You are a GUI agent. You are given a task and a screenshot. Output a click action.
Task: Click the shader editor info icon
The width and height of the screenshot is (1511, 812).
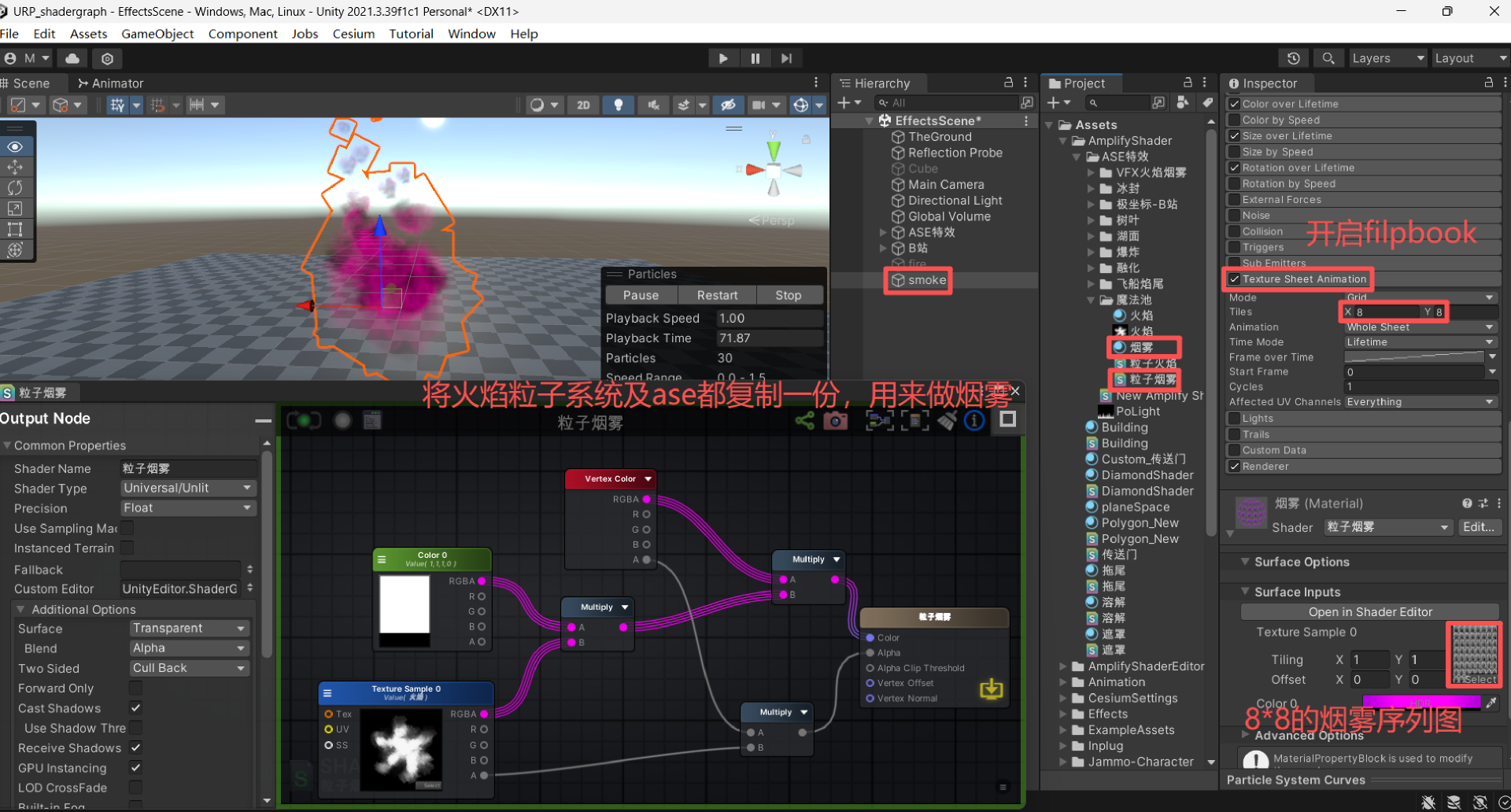click(x=974, y=421)
